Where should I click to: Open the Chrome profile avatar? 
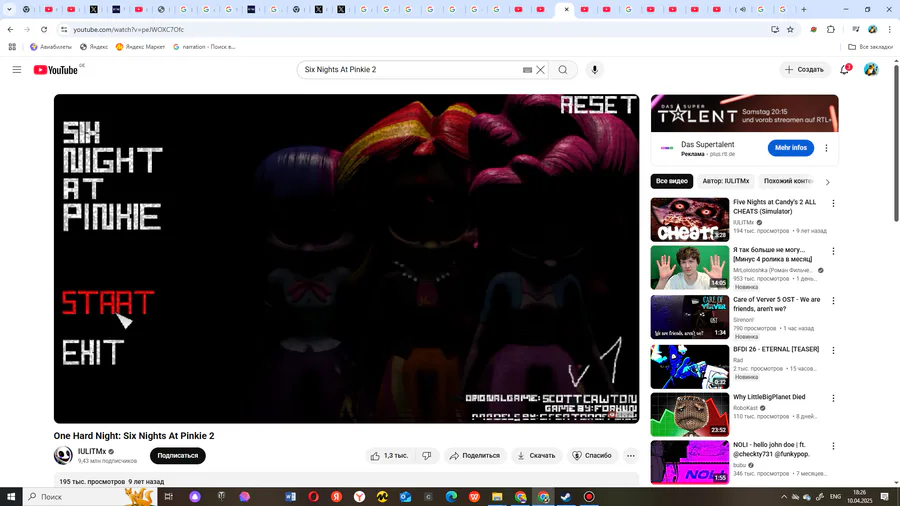(872, 29)
